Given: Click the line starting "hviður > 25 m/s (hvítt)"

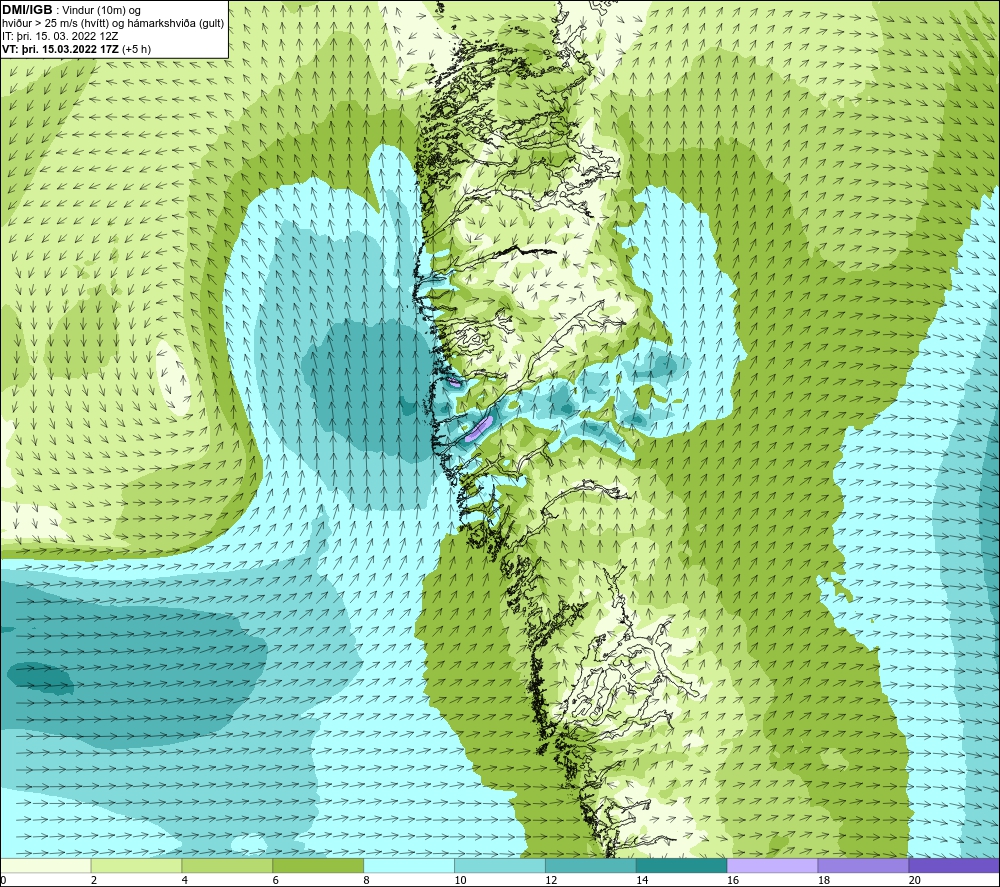Looking at the screenshot, I should [x=114, y=23].
